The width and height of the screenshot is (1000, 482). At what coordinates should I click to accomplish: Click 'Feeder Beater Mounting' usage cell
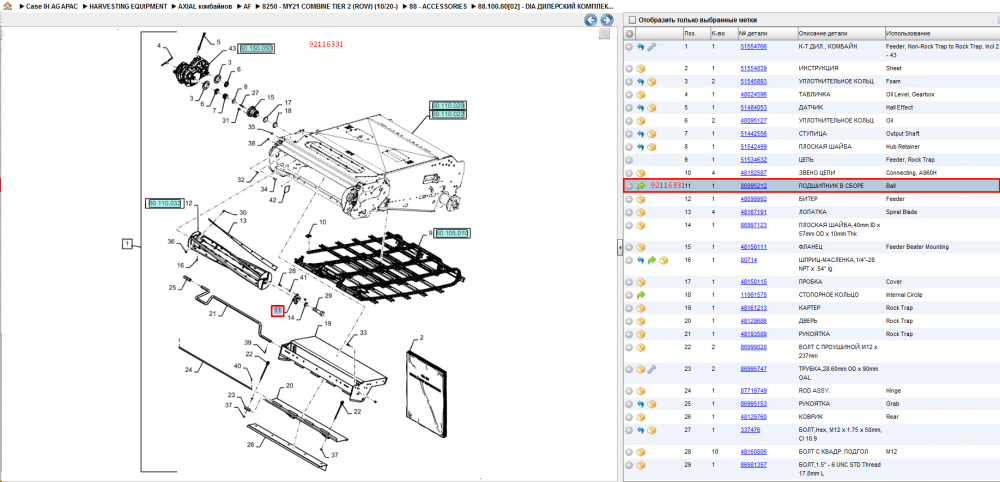[x=917, y=247]
